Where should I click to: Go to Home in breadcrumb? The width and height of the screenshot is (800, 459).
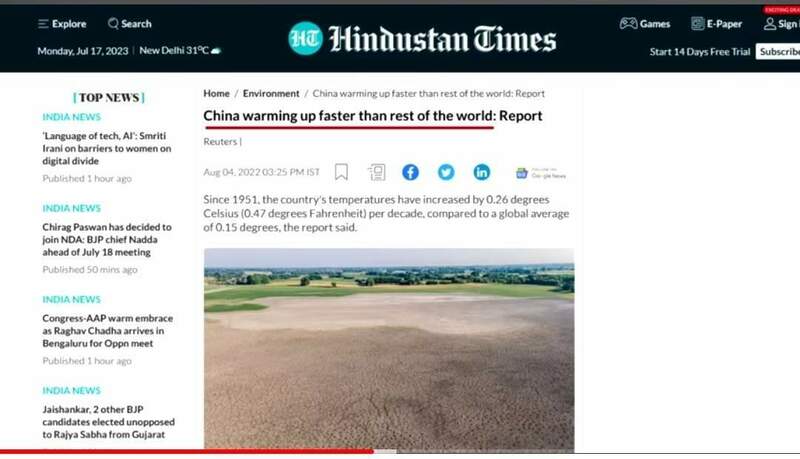216,93
